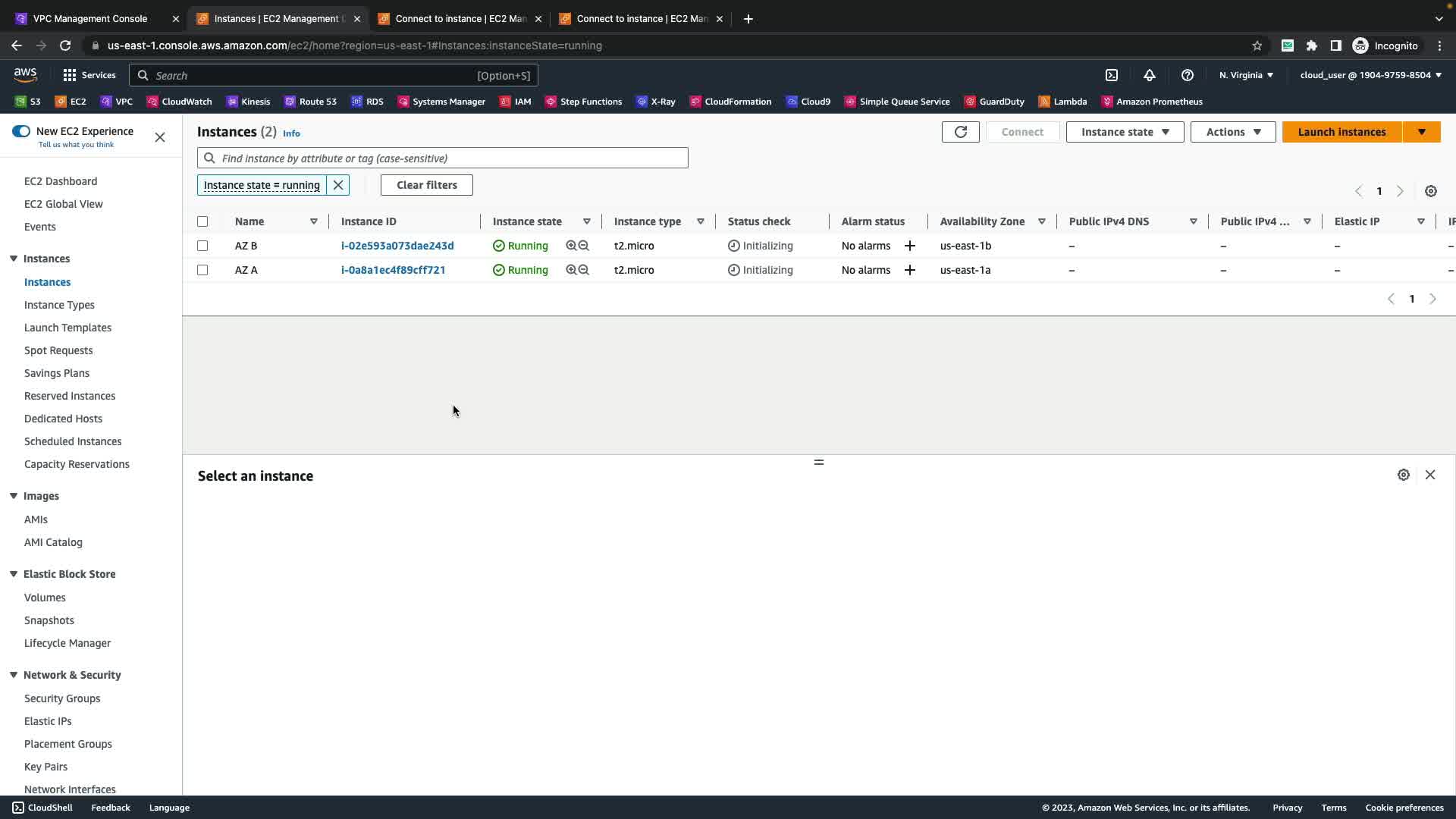Open instance i-0a8a1ec4f89cff721 link
1456x819 pixels.
tap(393, 270)
